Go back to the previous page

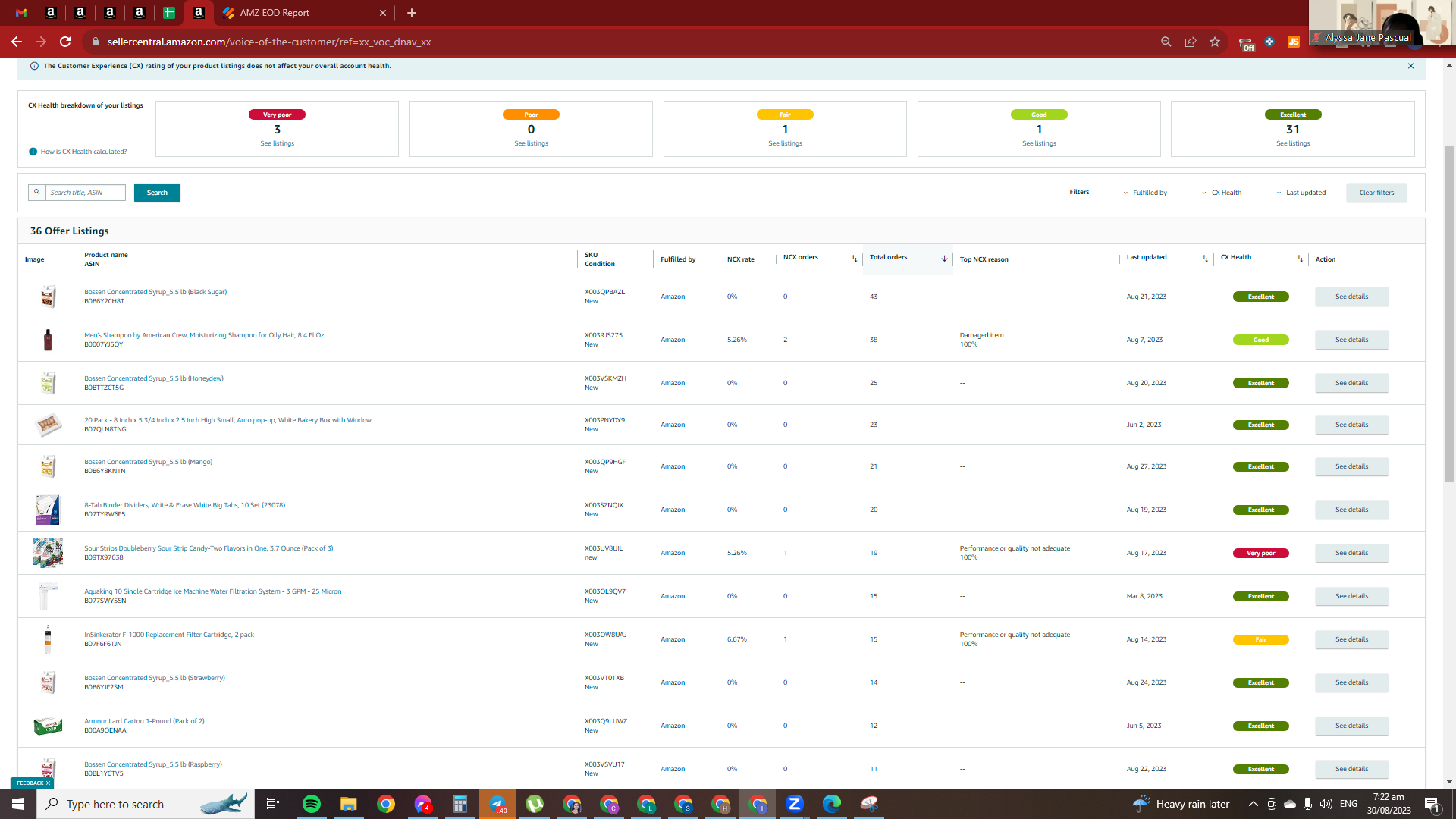17,42
